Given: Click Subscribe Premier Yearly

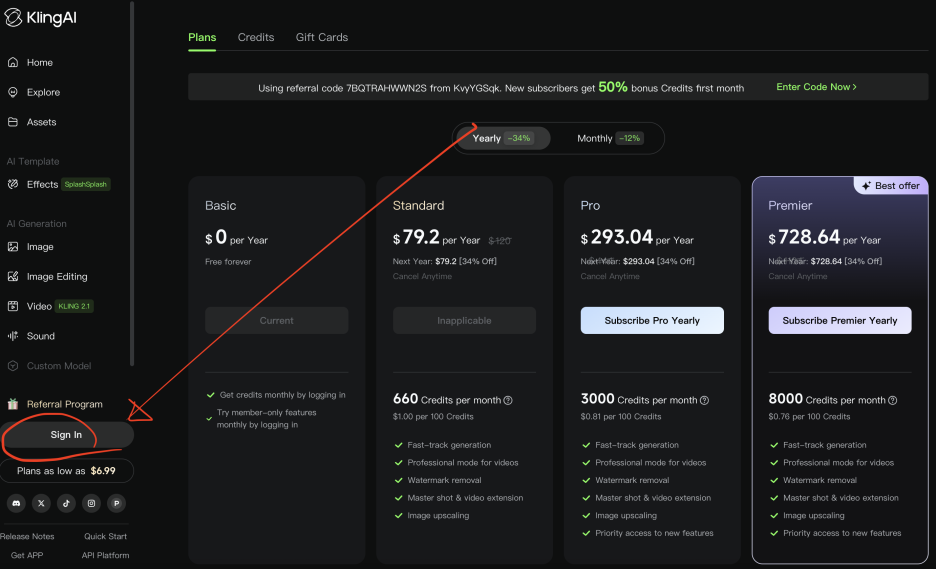Looking at the screenshot, I should click(840, 321).
